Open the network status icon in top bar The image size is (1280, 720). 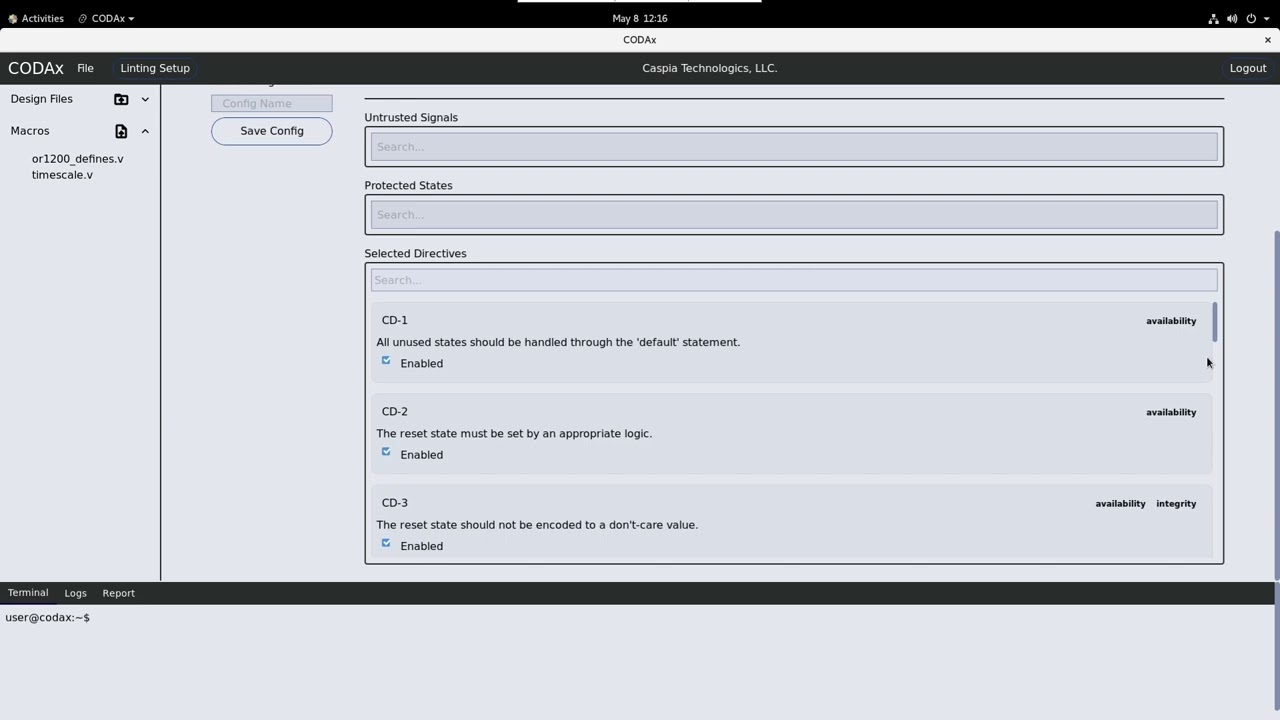1213,18
